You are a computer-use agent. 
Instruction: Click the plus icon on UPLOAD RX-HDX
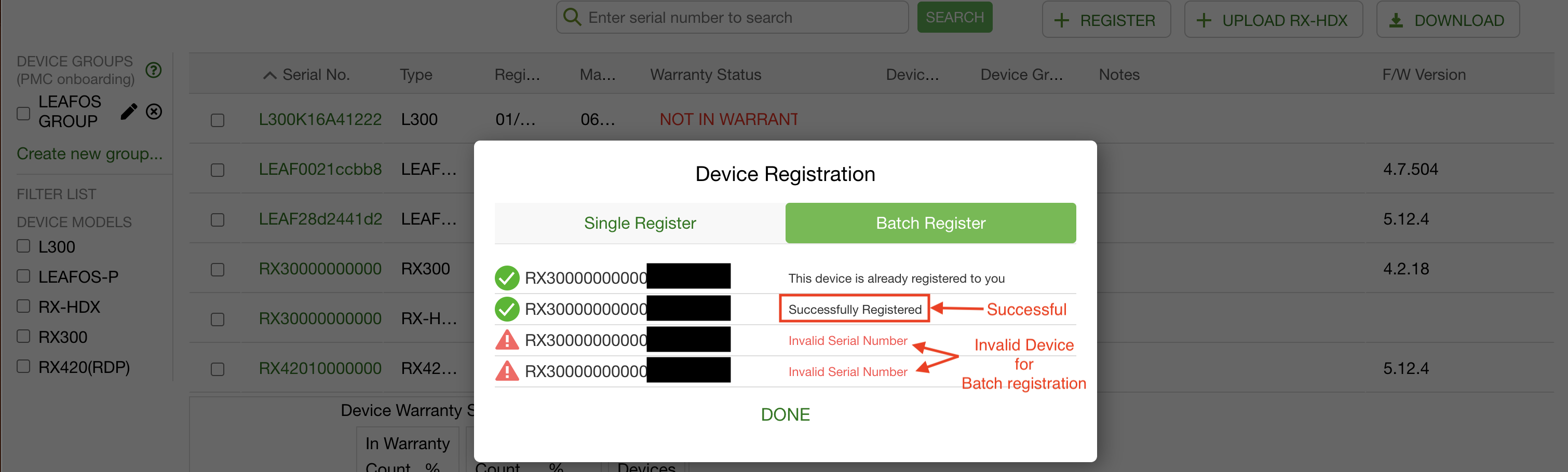1204,21
